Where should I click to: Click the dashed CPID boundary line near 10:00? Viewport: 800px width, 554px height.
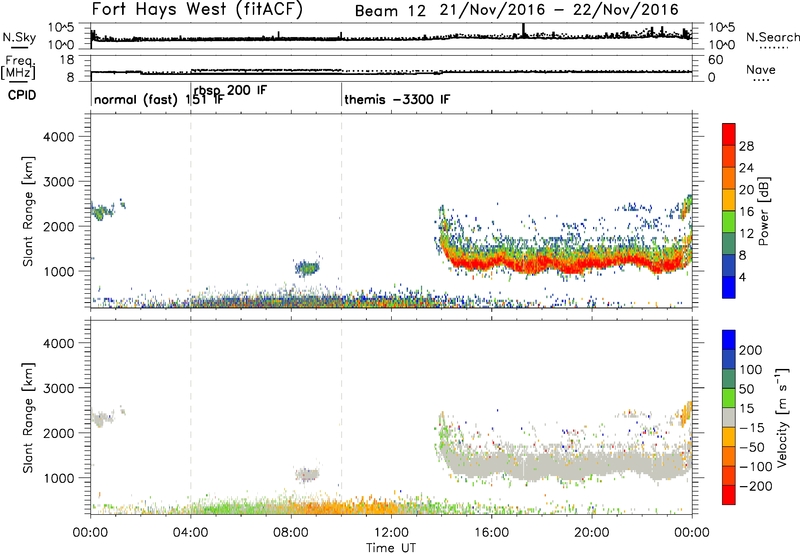coord(341,211)
